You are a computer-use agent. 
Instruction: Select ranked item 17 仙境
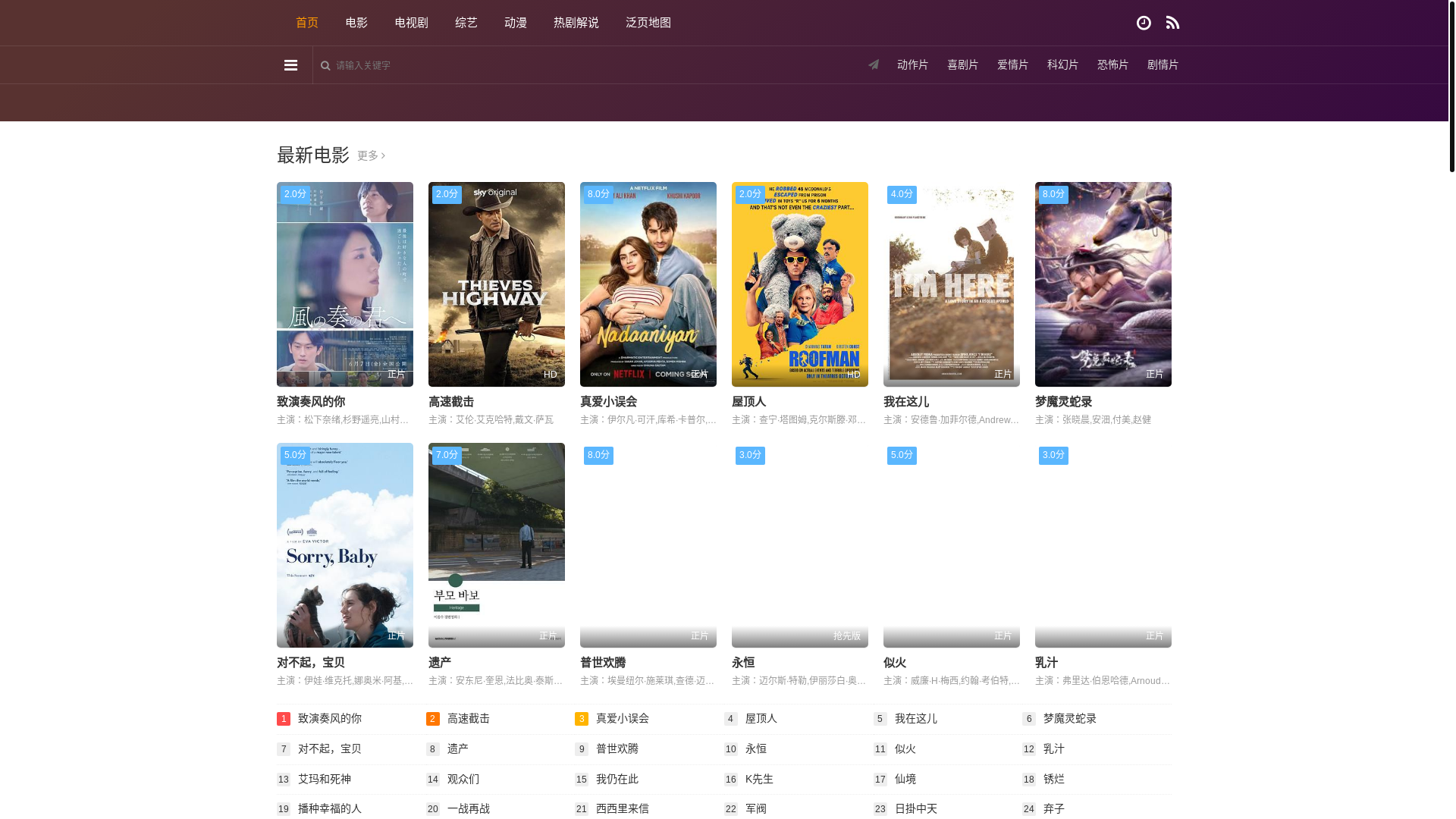(x=905, y=780)
